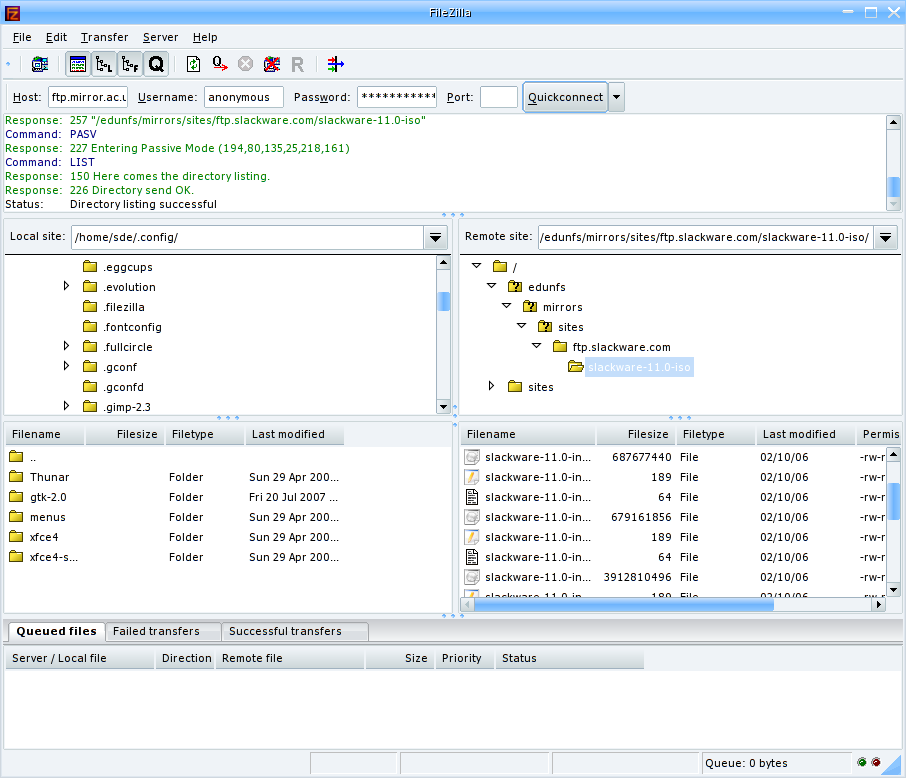906x778 pixels.
Task: Open the Local site path dropdown
Action: coord(436,238)
